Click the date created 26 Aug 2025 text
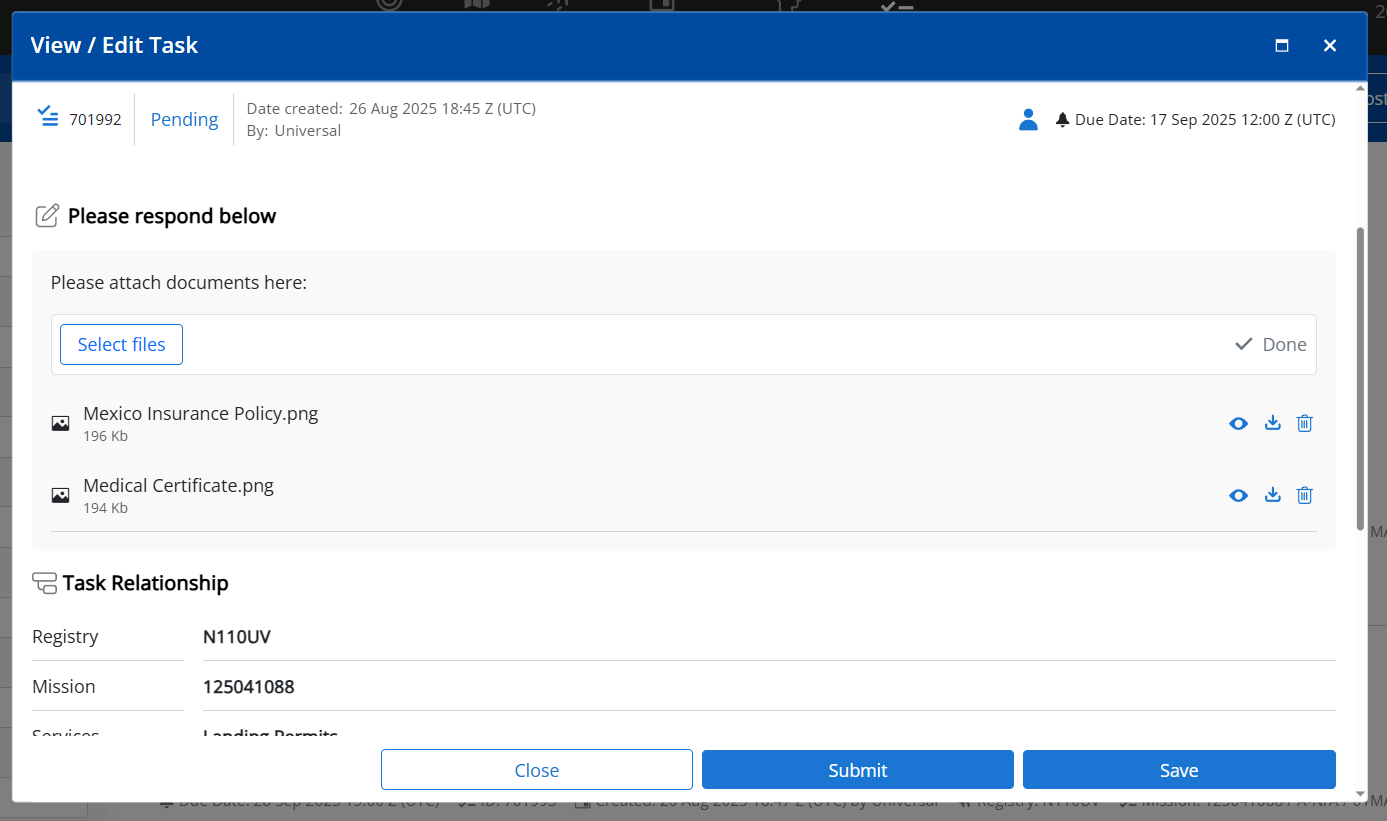This screenshot has height=821, width=1387. click(391, 108)
